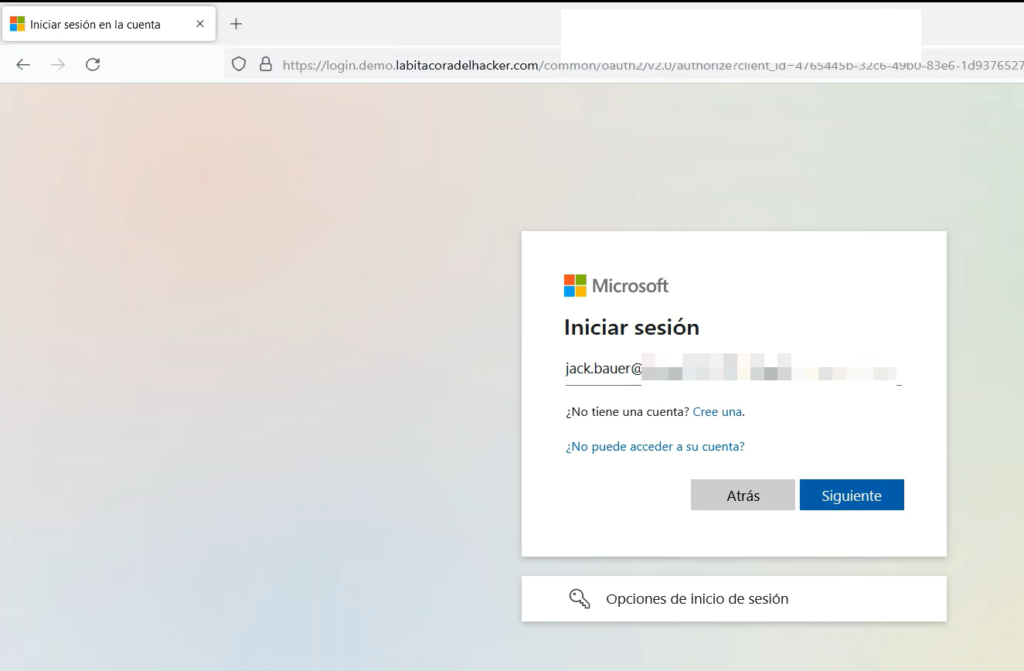Click the Atrás button

tap(743, 495)
